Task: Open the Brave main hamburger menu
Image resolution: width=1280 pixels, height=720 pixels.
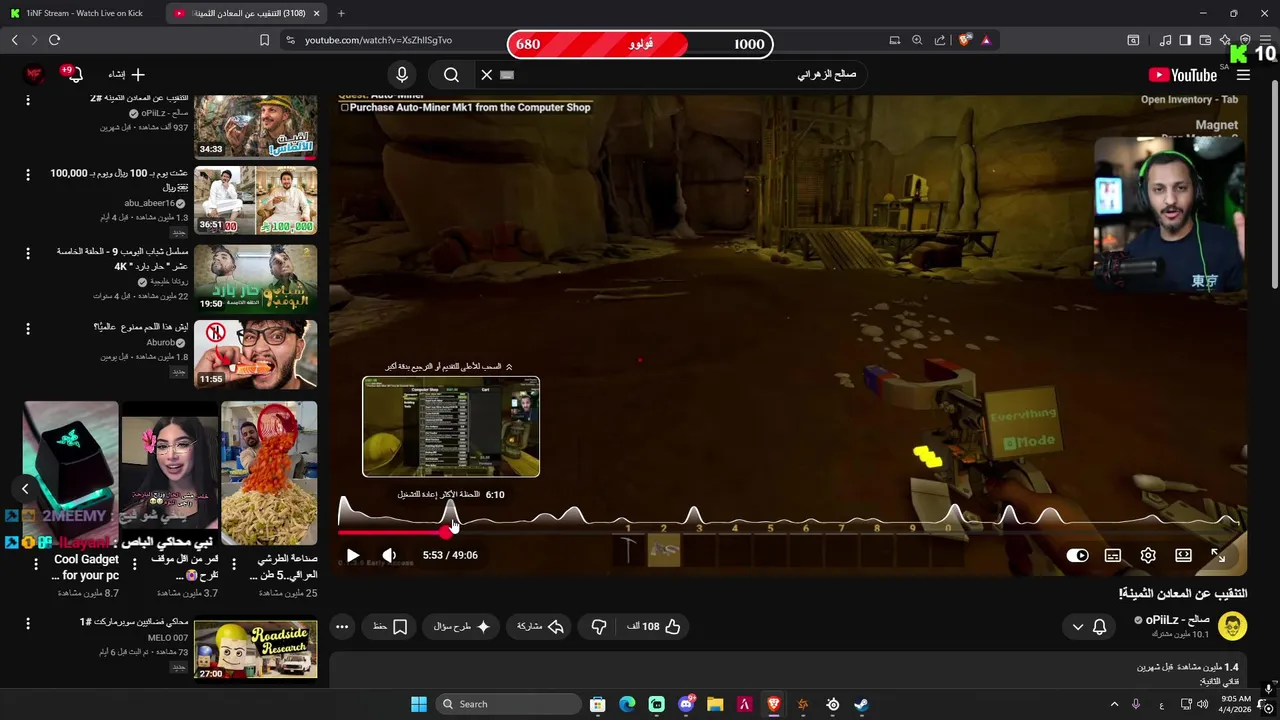Action: click(x=1265, y=40)
